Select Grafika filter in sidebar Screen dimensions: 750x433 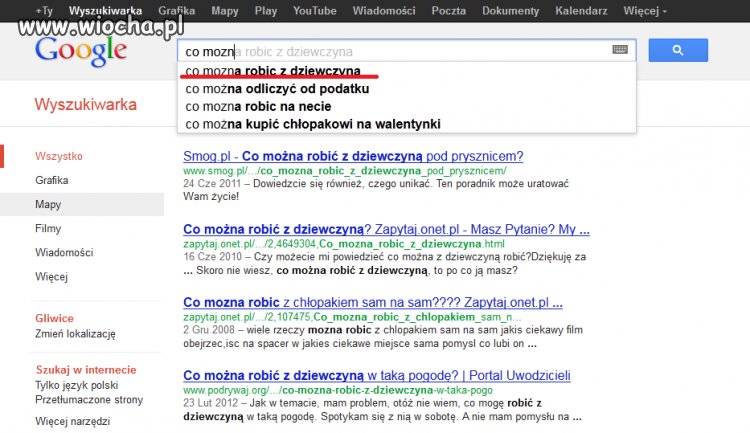[x=52, y=180]
